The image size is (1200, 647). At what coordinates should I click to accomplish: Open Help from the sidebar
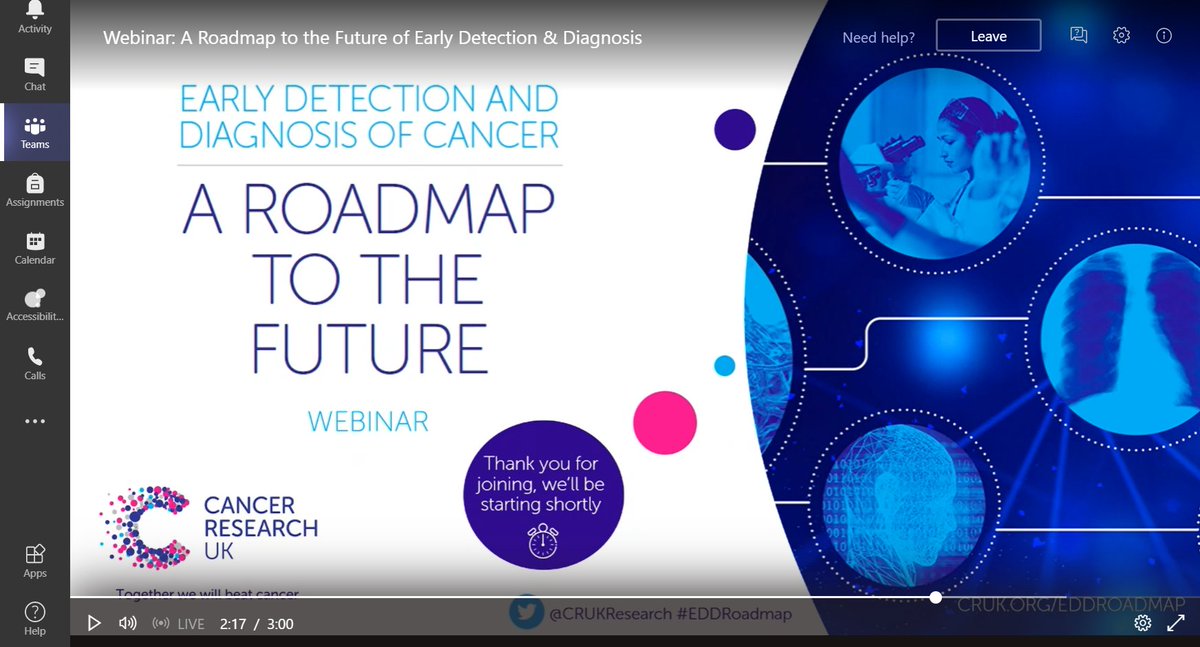click(x=34, y=619)
